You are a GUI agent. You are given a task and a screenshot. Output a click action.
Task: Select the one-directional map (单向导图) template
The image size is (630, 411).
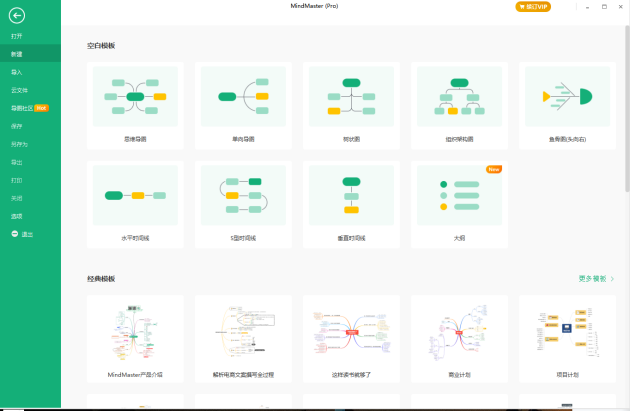point(243,106)
